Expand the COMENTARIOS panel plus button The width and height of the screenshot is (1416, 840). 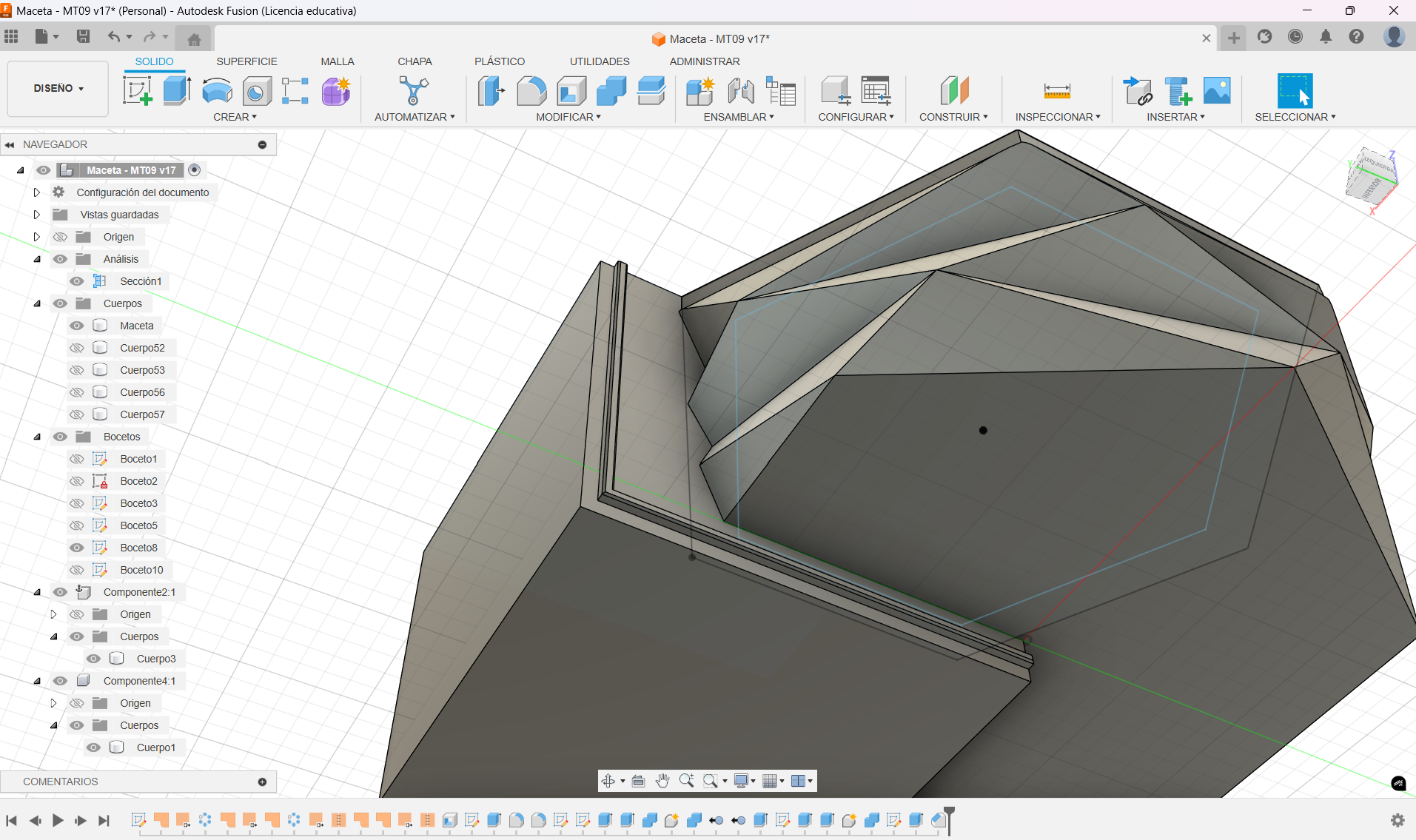262,782
